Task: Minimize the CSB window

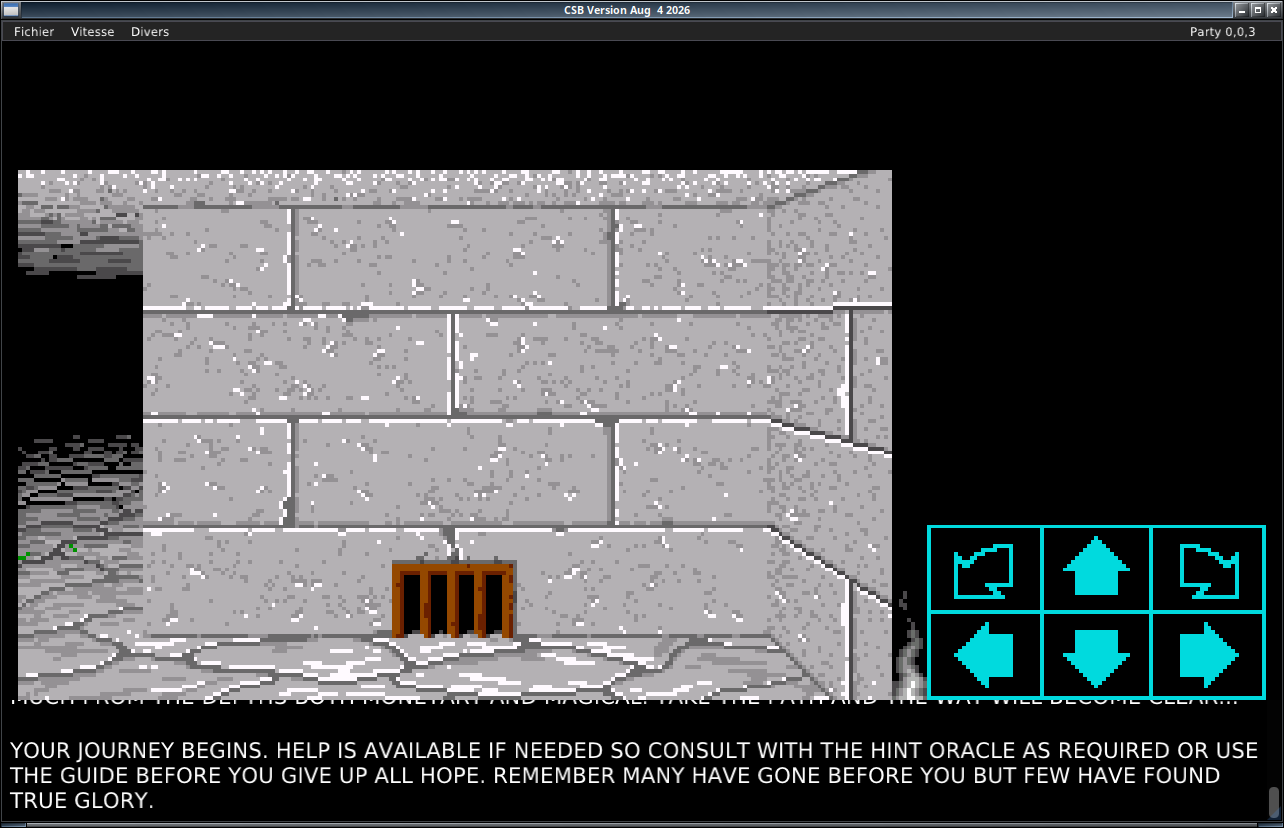Action: click(1241, 10)
